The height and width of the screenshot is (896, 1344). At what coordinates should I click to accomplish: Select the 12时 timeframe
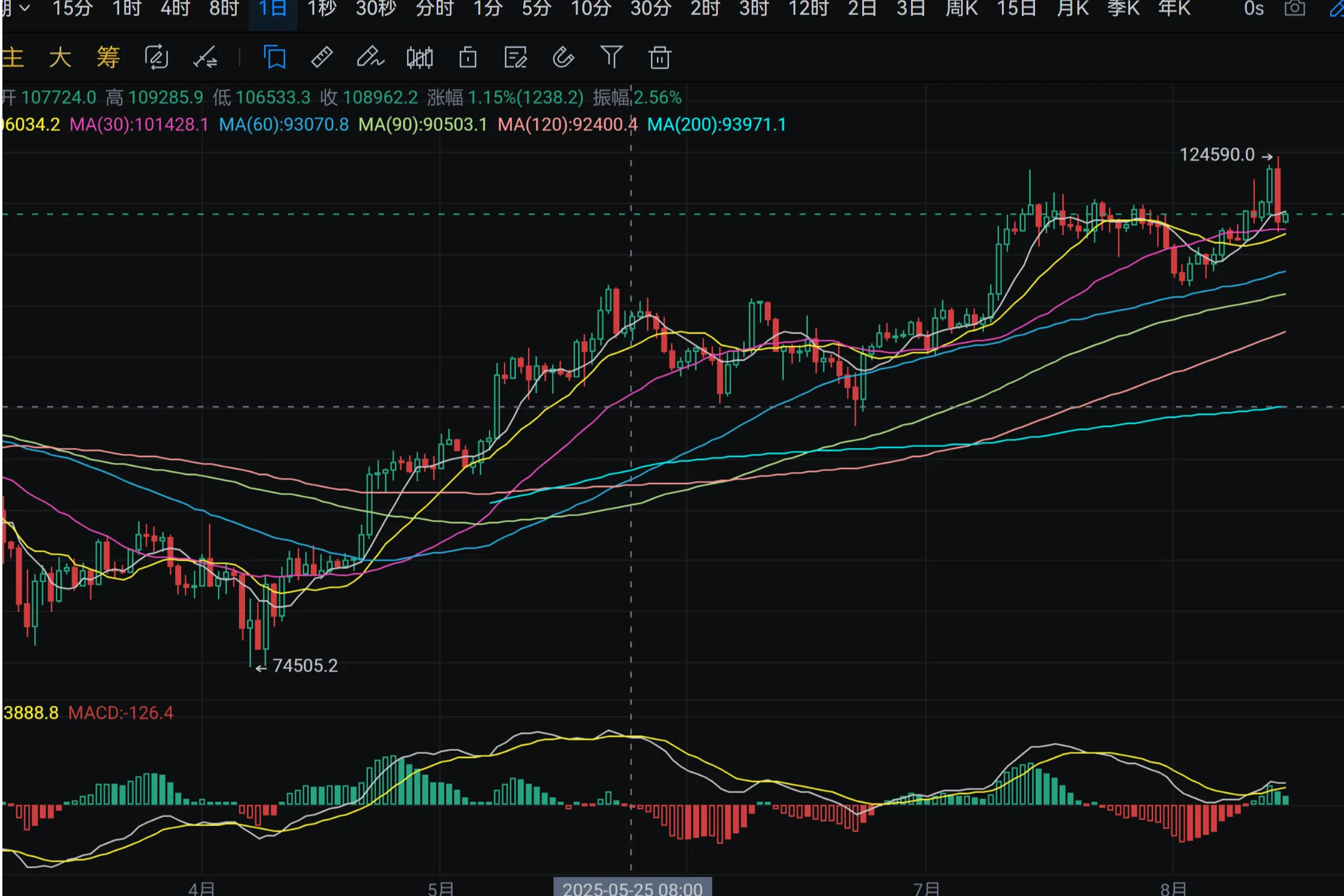[809, 8]
